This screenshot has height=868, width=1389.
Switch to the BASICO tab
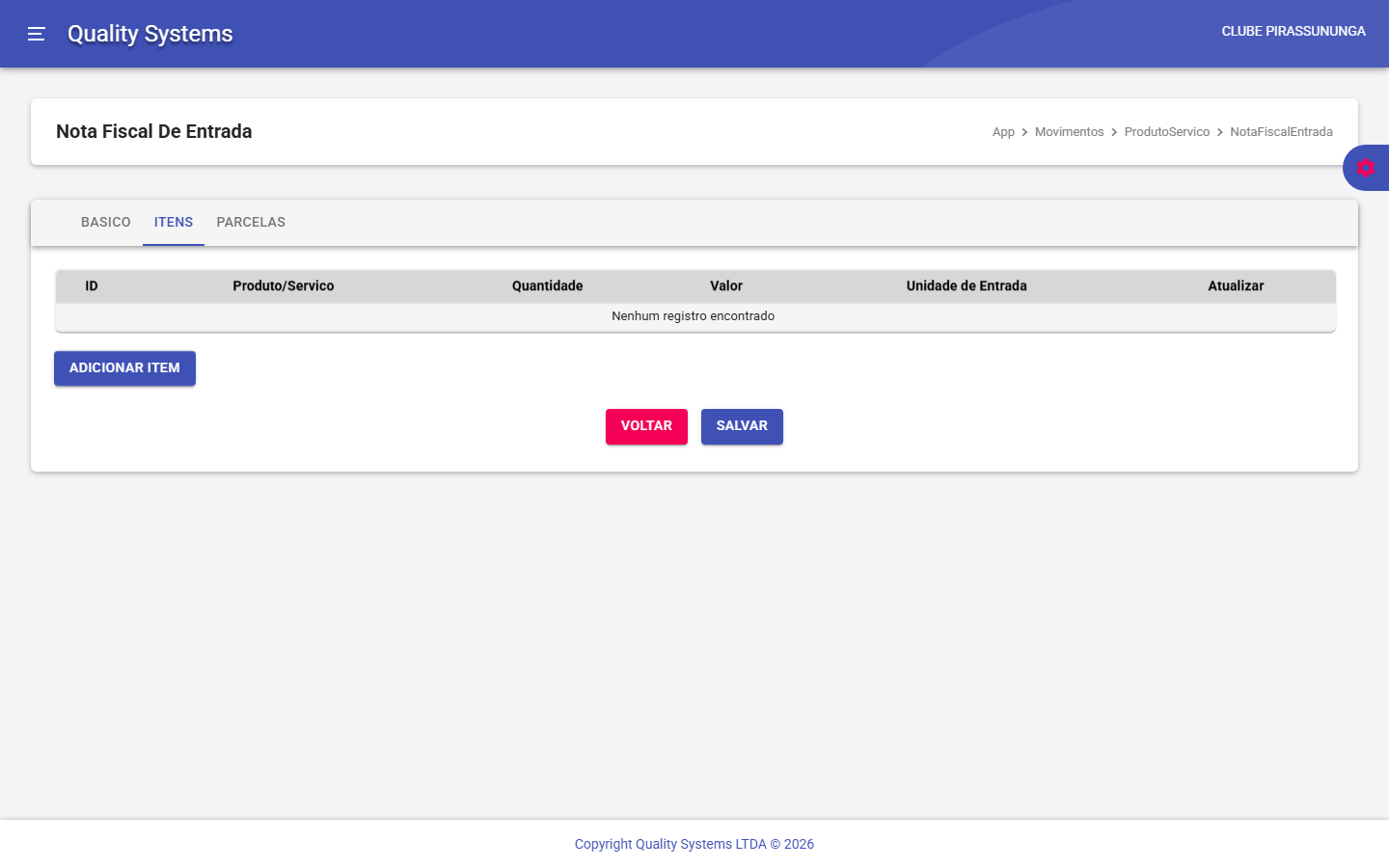105,222
